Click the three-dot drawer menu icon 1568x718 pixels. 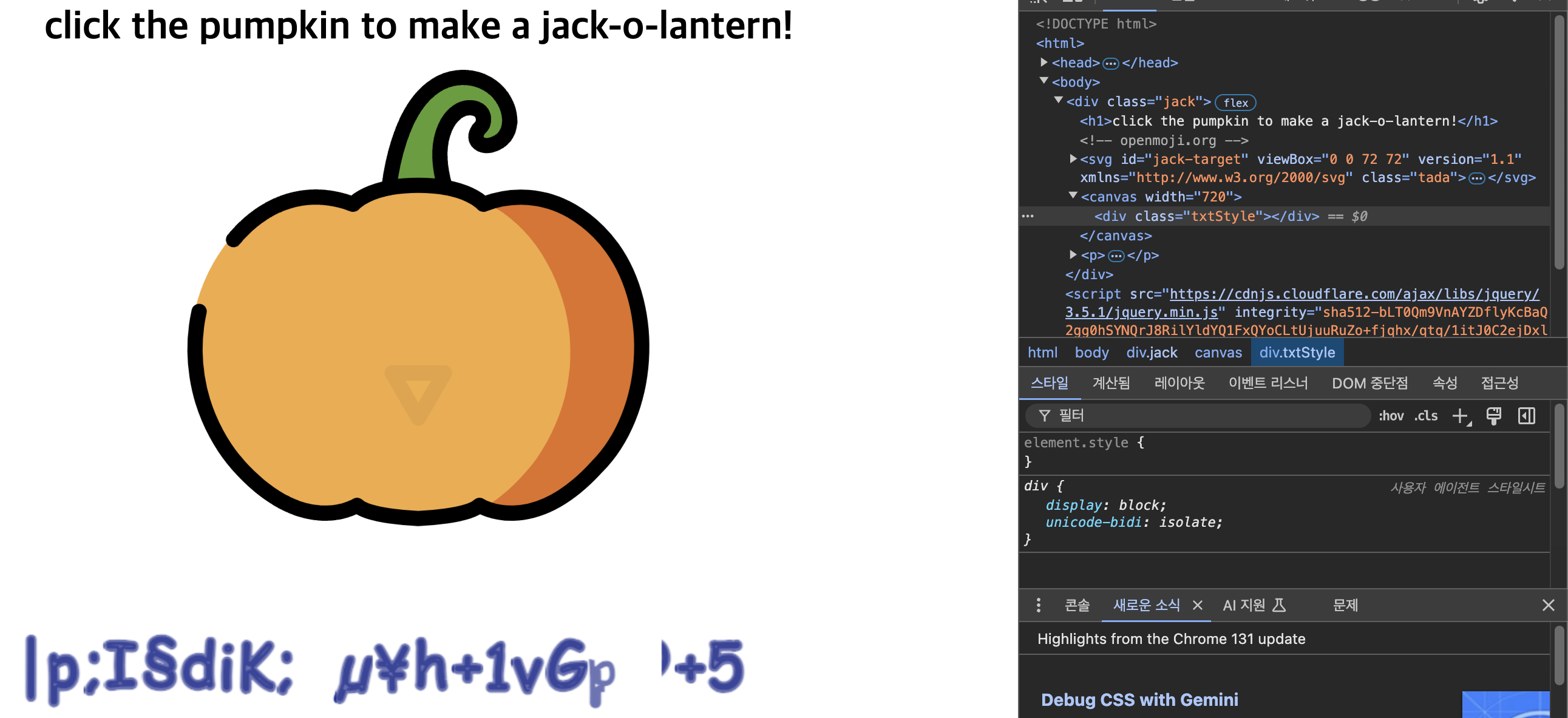(x=1039, y=606)
